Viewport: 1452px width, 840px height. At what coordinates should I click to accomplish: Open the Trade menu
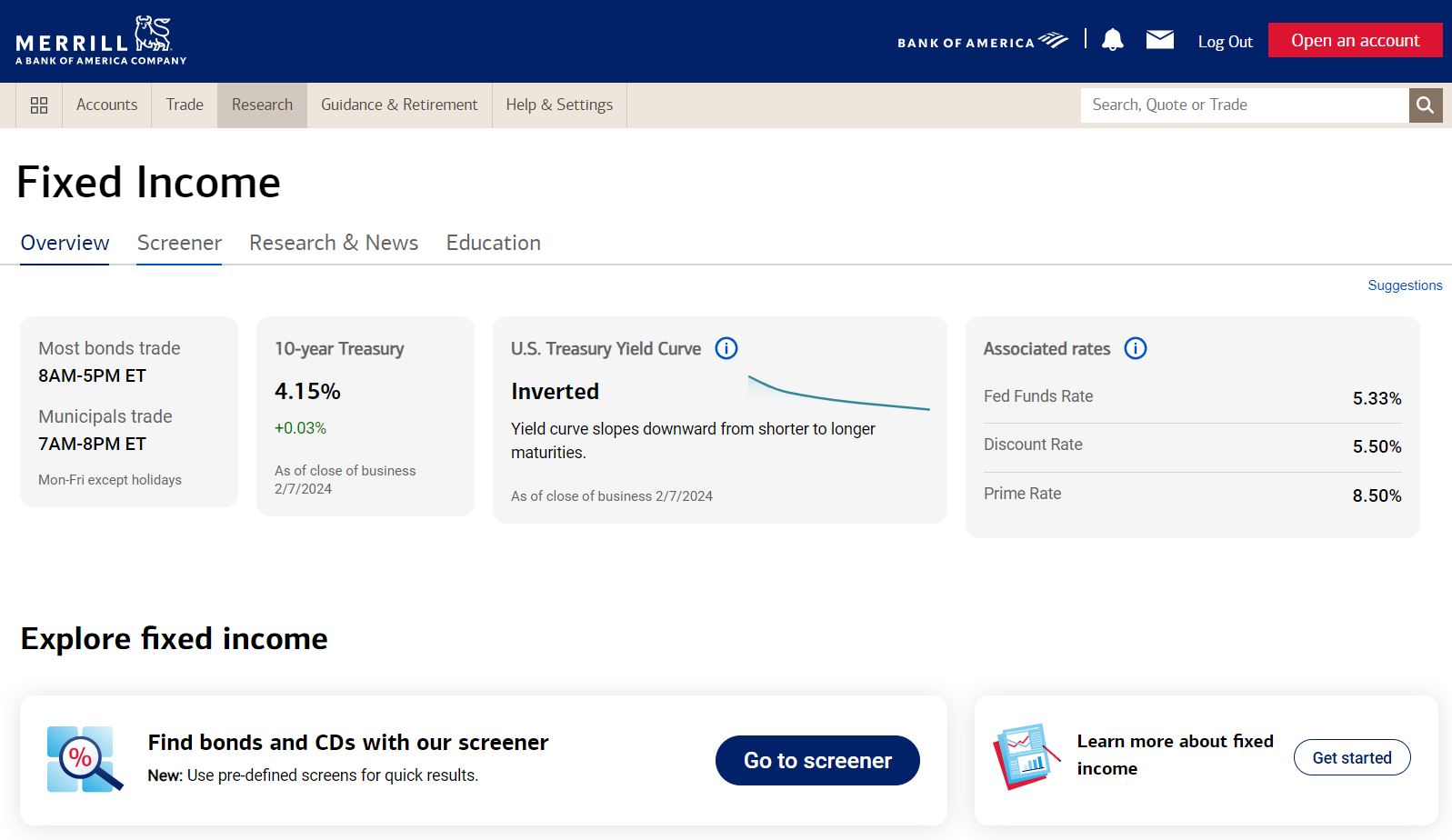point(185,105)
